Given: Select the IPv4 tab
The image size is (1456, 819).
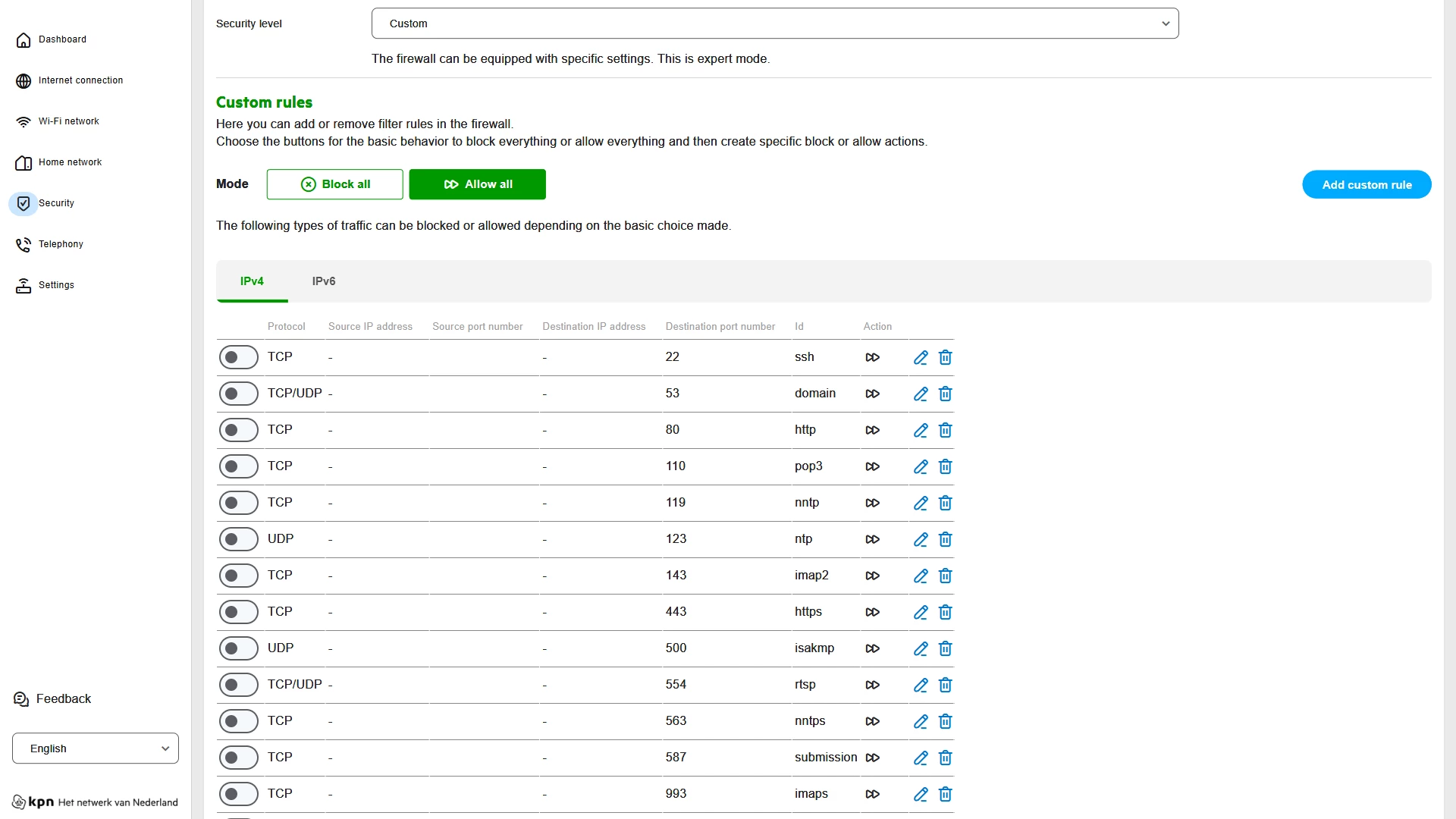Looking at the screenshot, I should point(252,281).
